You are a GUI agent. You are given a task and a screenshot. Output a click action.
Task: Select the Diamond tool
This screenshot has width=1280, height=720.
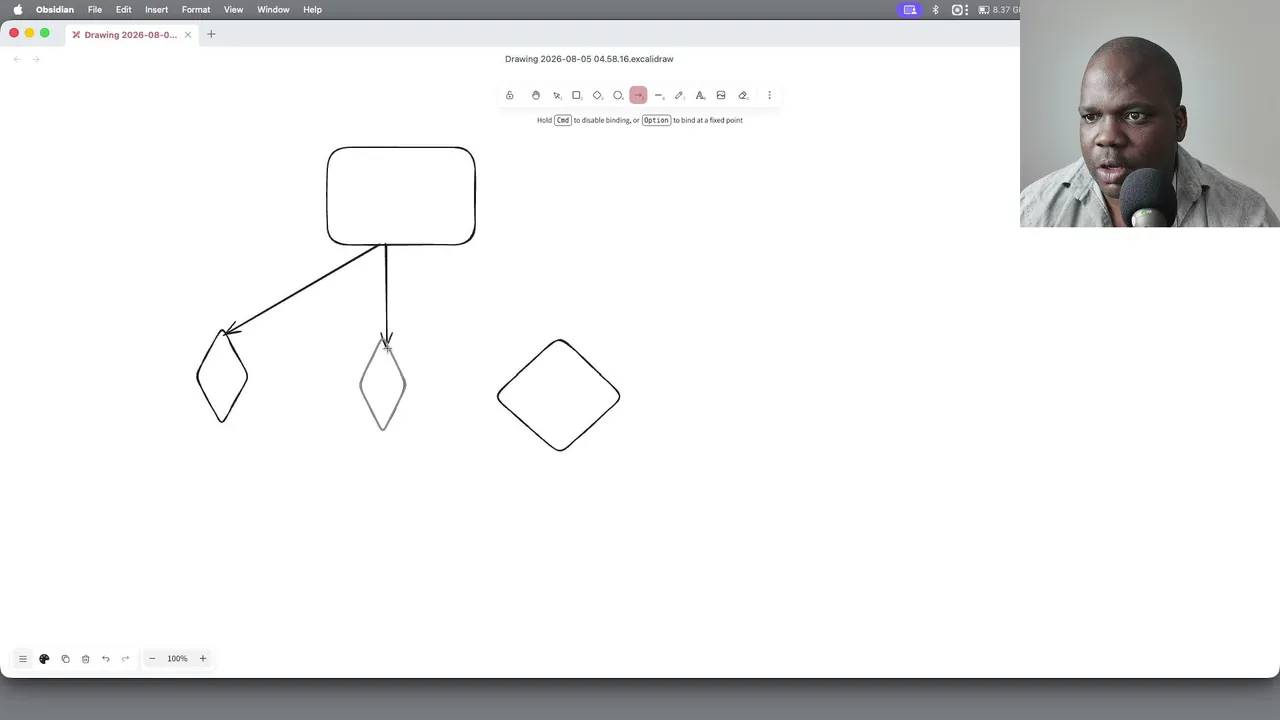click(x=597, y=95)
